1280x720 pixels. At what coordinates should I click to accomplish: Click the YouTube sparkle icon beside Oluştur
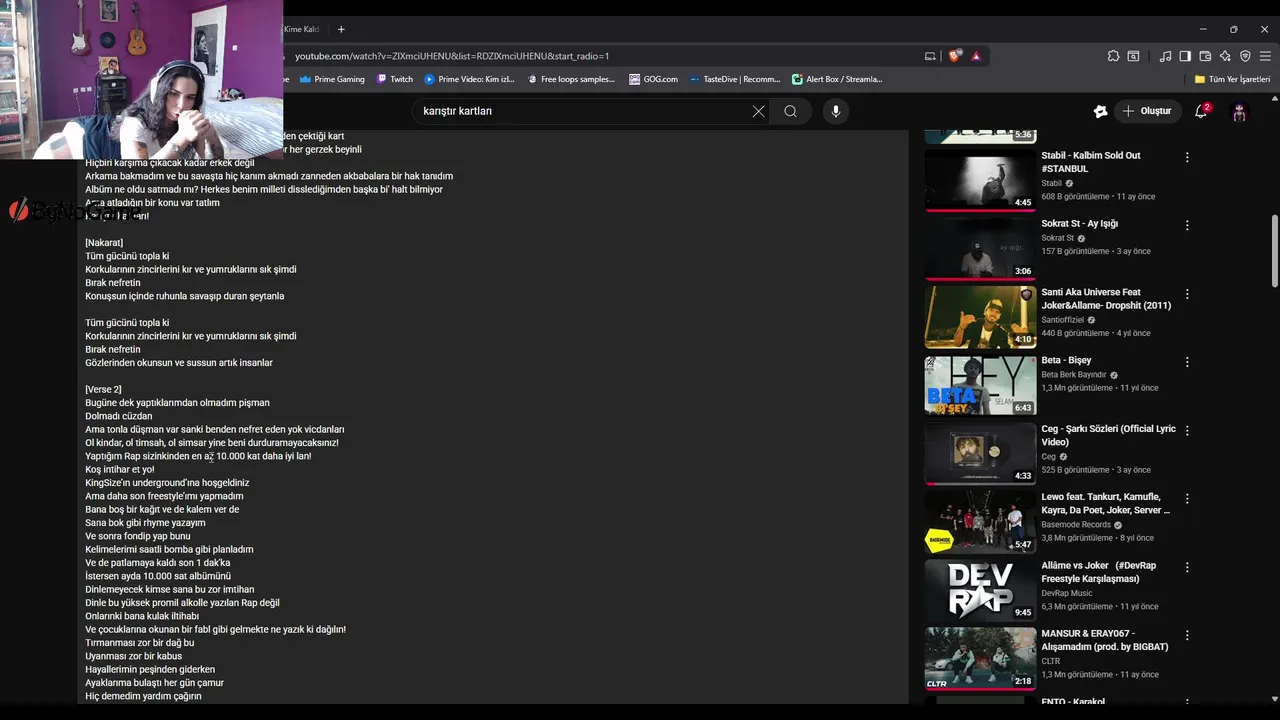point(1100,111)
